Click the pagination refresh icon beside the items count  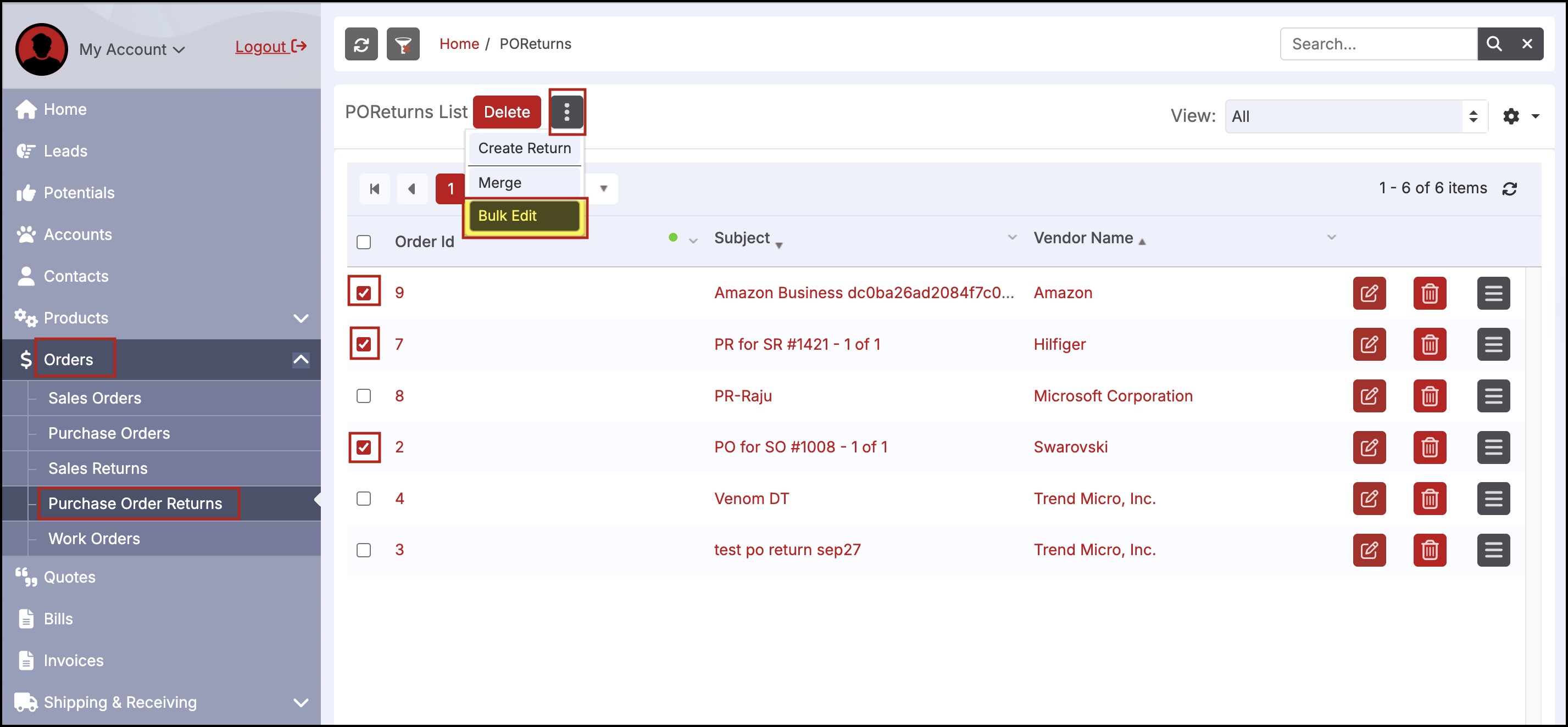[1509, 188]
